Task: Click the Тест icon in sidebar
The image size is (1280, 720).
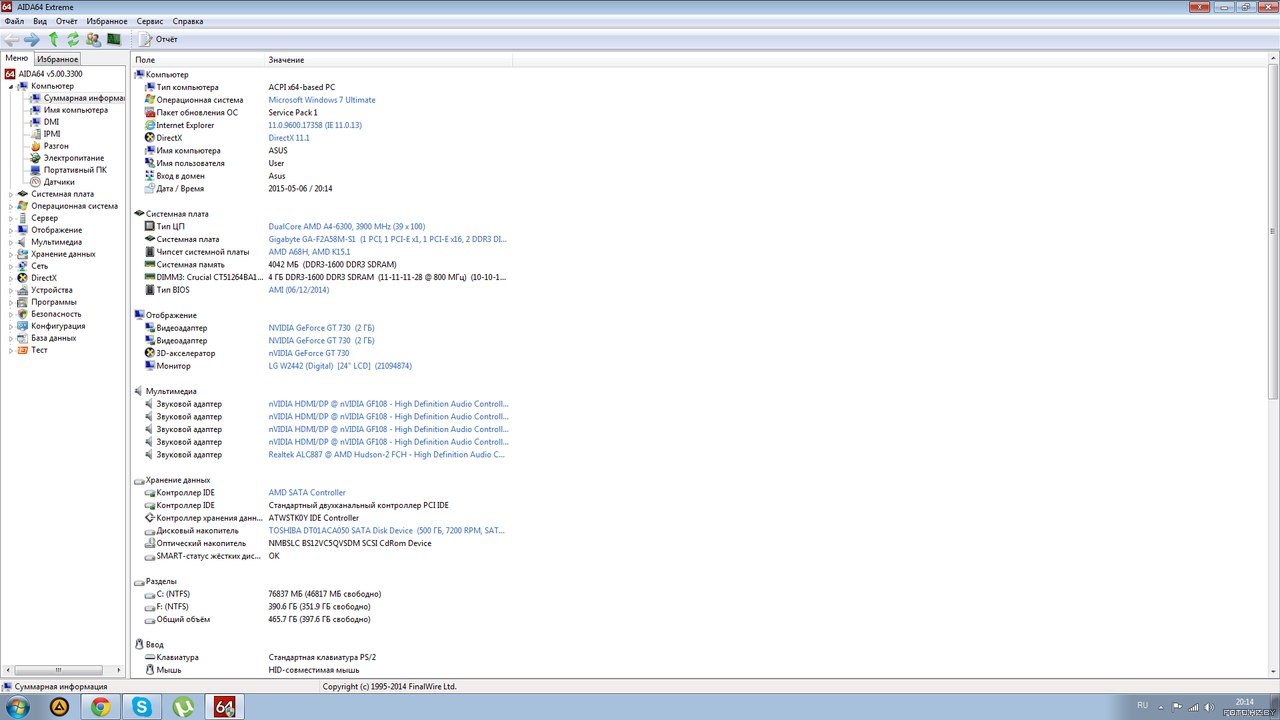Action: [23, 350]
